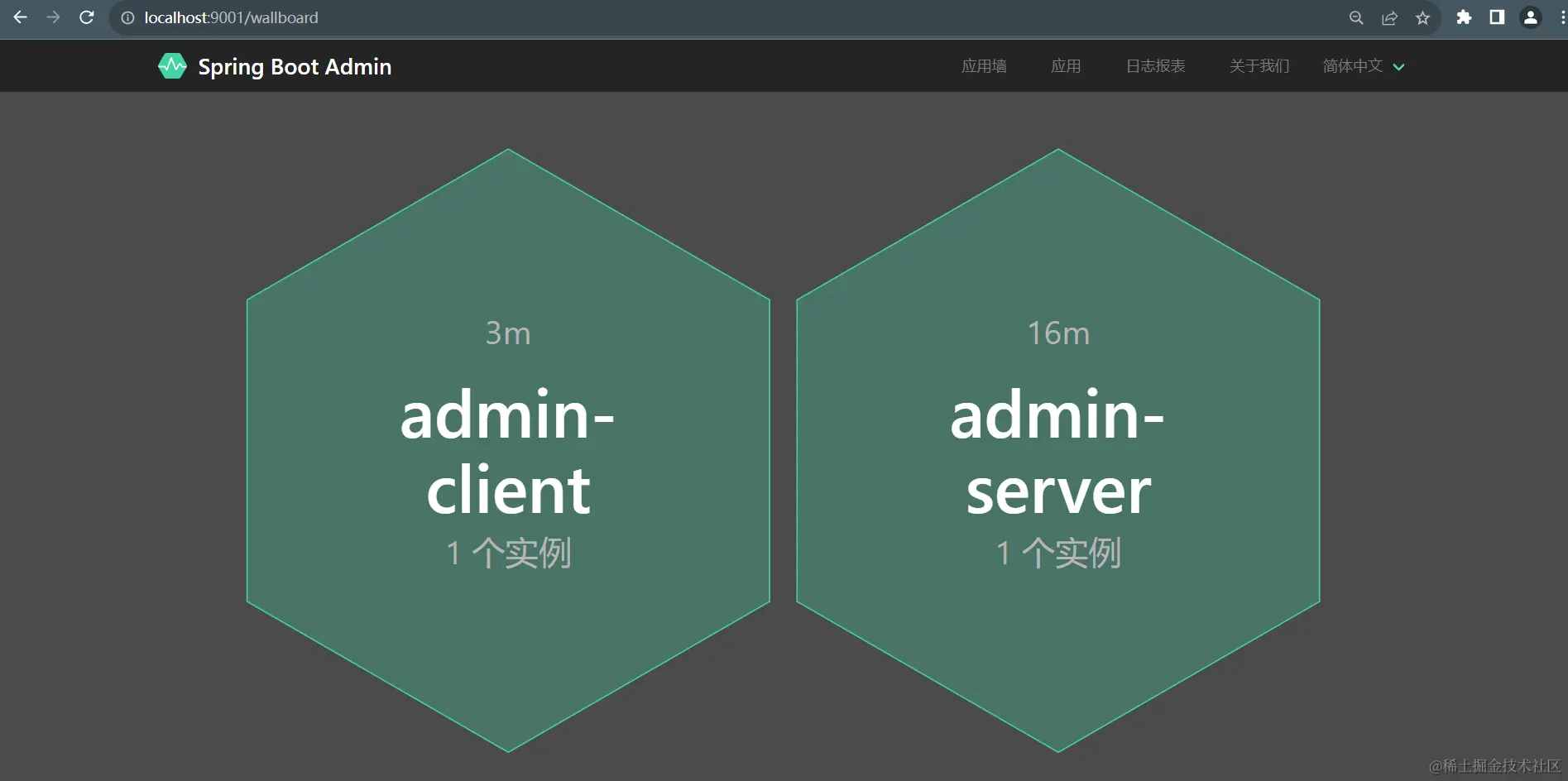Click the browser forward arrow
Screen dimensions: 1568x781
point(53,17)
